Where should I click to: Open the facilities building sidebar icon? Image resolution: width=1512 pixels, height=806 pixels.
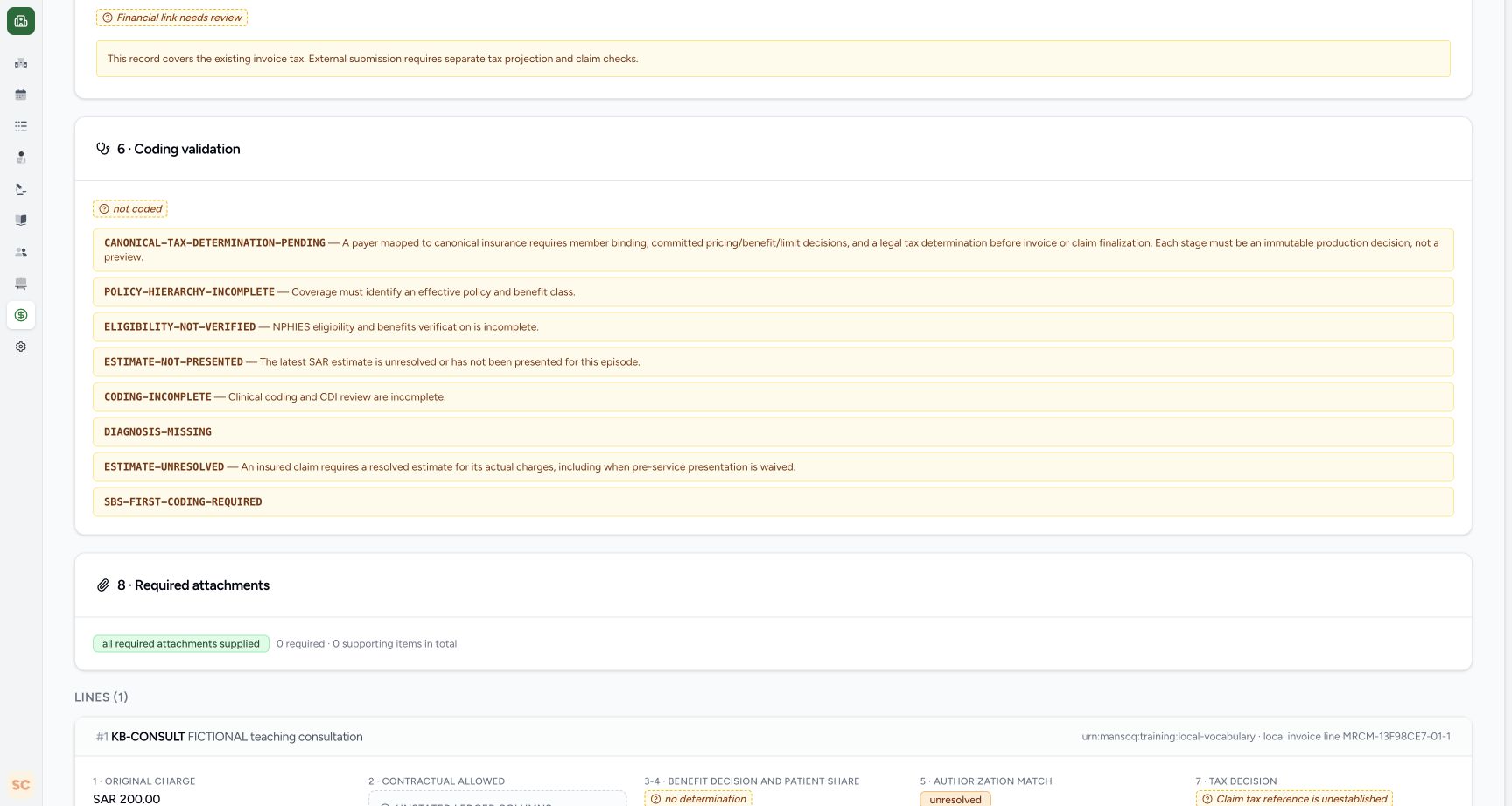[21, 63]
